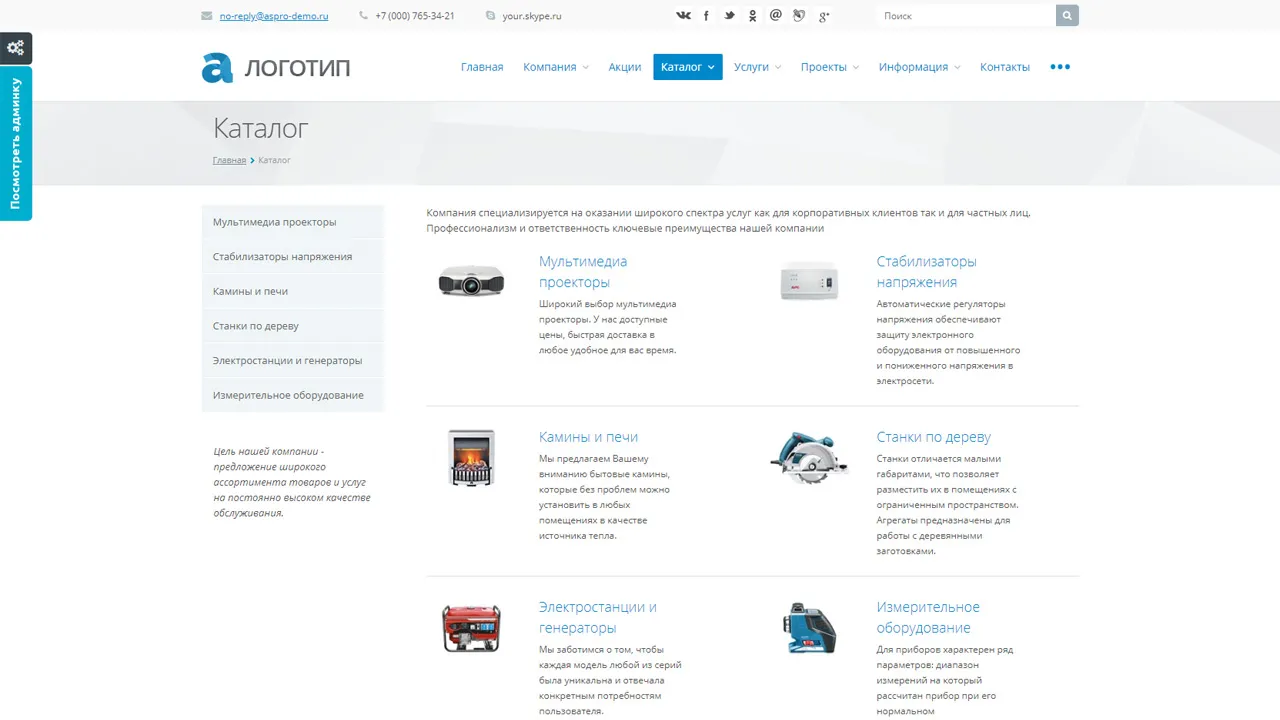This screenshot has width=1280, height=720.
Task: Follow the Главная breadcrumb link
Action: 229,160
